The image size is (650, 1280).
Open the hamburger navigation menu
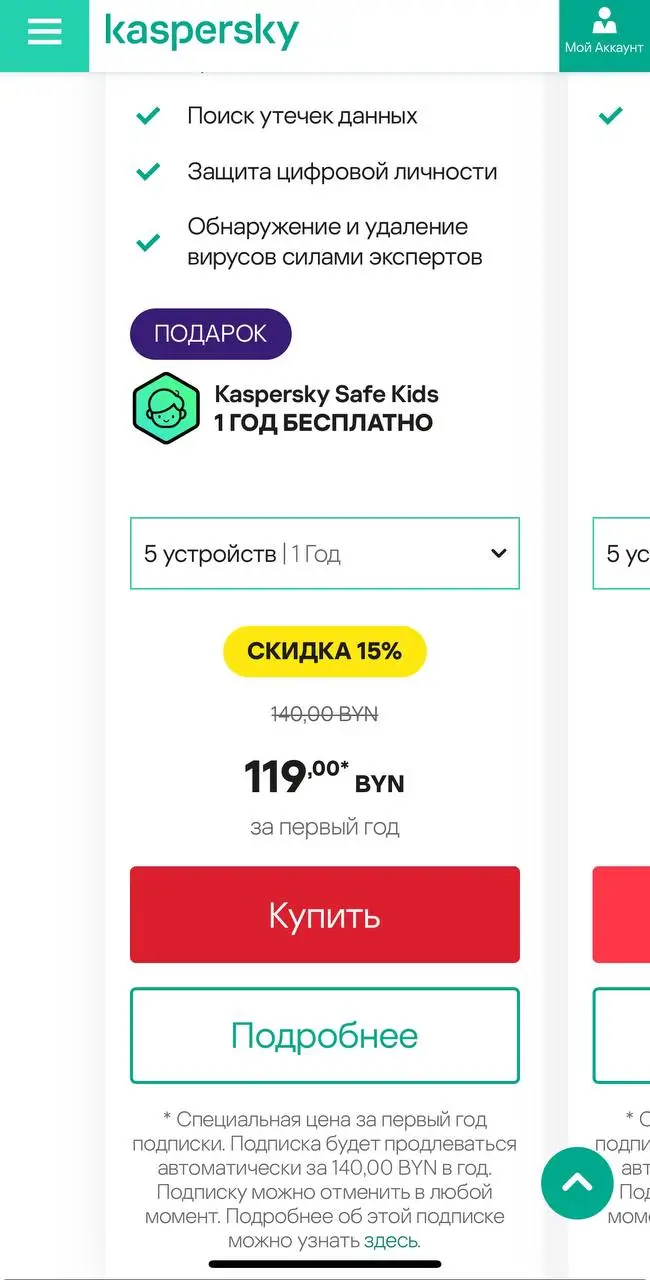pyautogui.click(x=43, y=32)
